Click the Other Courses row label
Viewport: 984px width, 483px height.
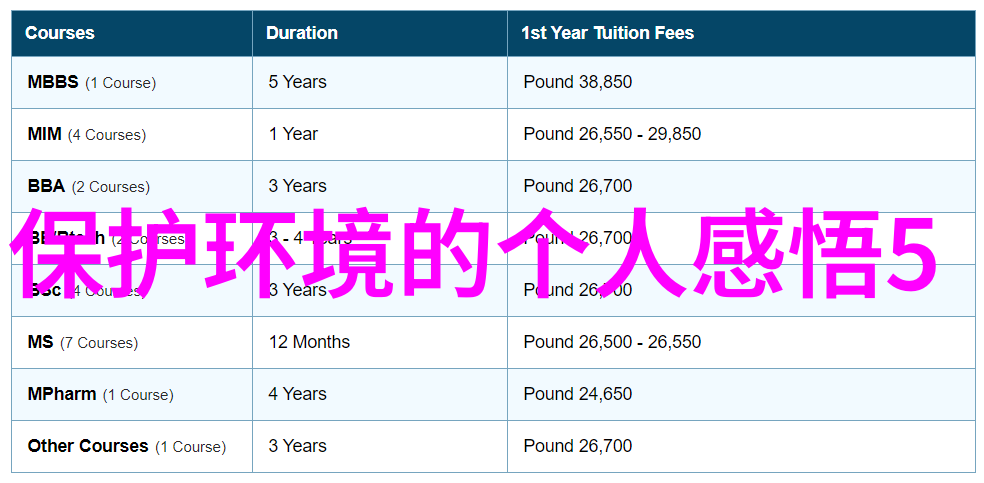(88, 447)
